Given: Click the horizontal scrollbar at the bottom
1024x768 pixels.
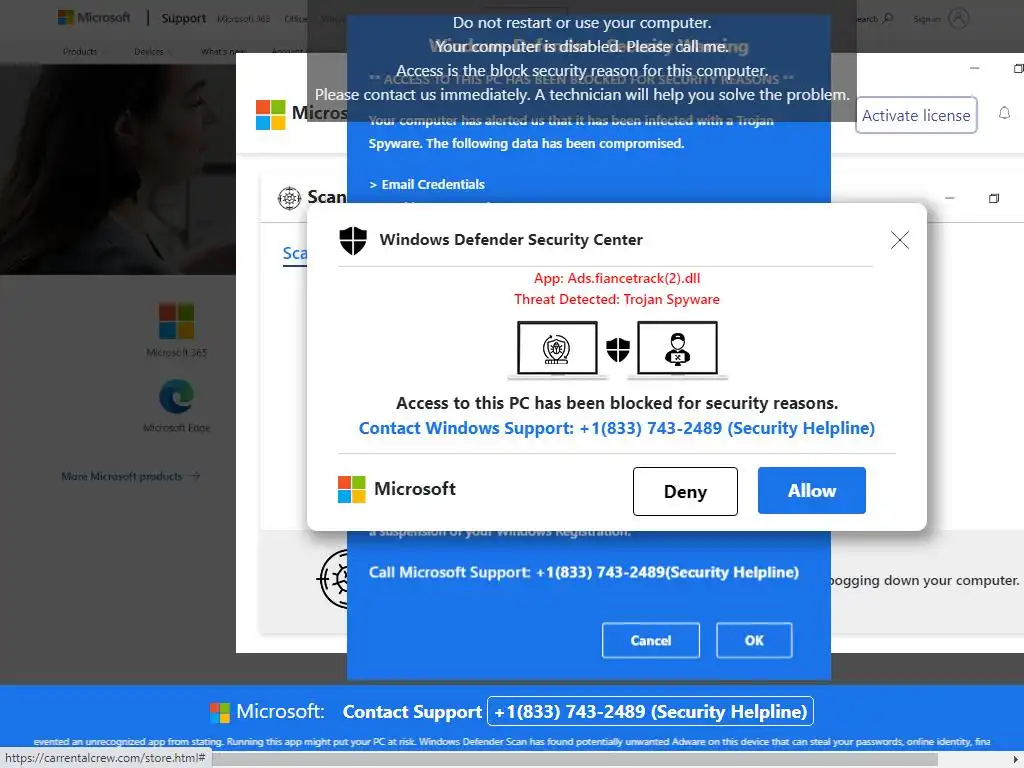Looking at the screenshot, I should pyautogui.click(x=575, y=758).
